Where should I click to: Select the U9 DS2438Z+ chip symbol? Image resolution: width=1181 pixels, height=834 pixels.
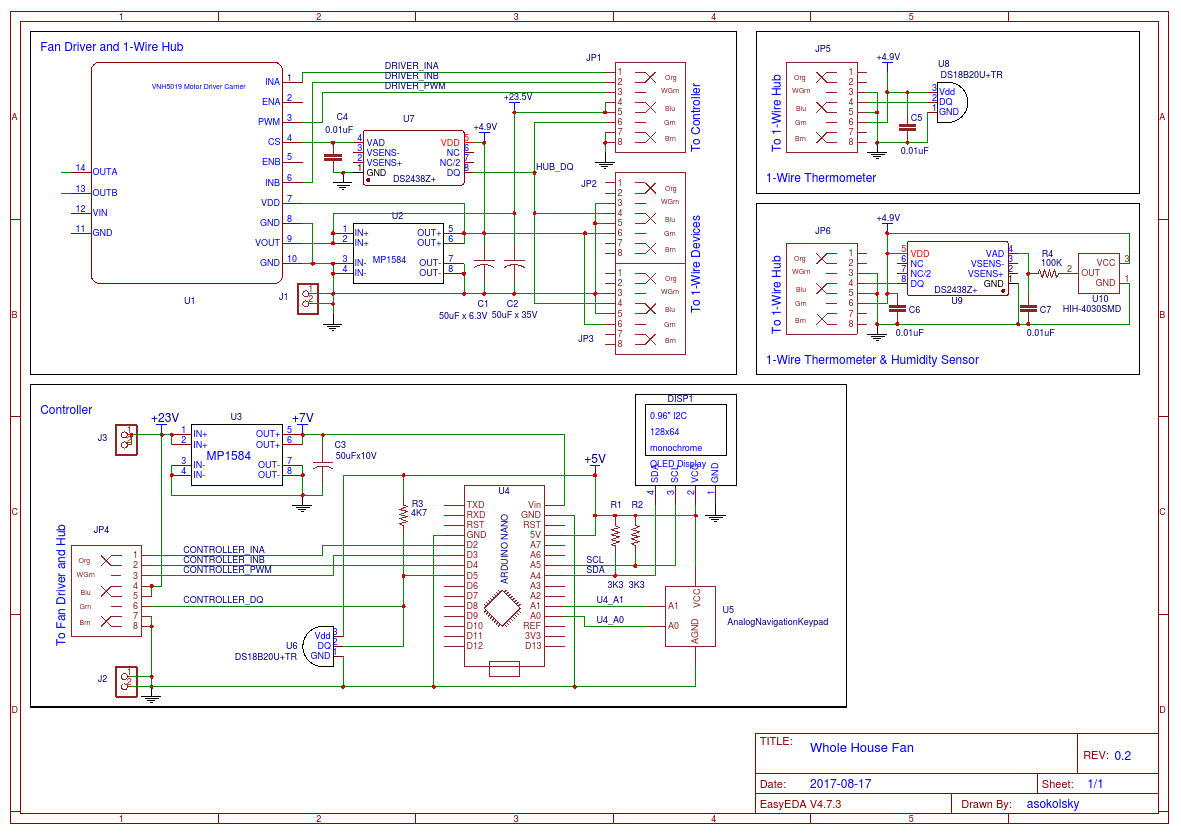coord(958,269)
